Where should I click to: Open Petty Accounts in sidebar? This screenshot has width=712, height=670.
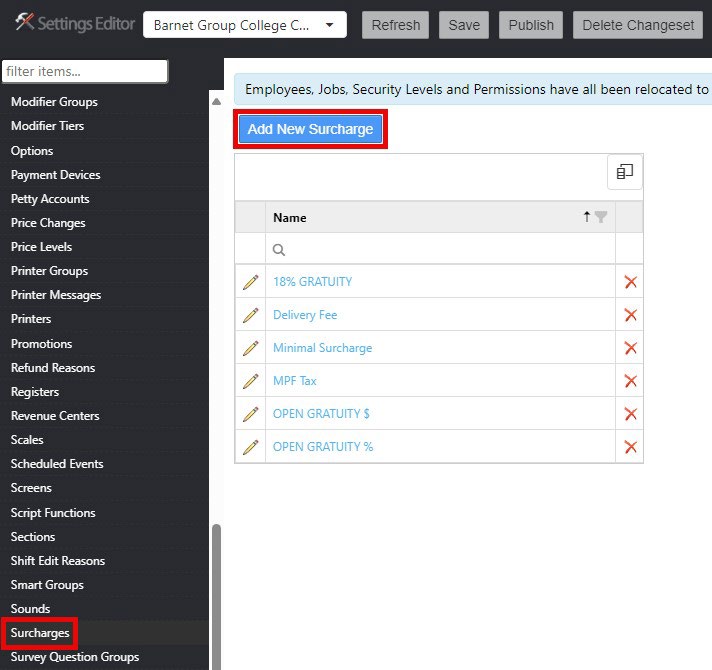tap(50, 199)
